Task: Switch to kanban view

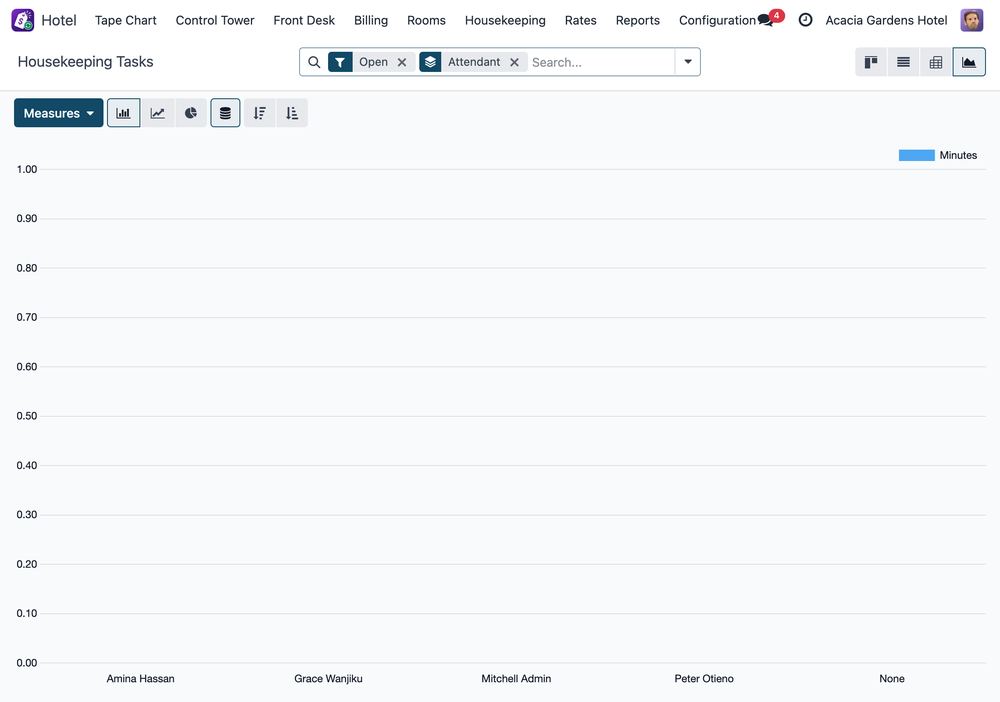Action: [871, 62]
